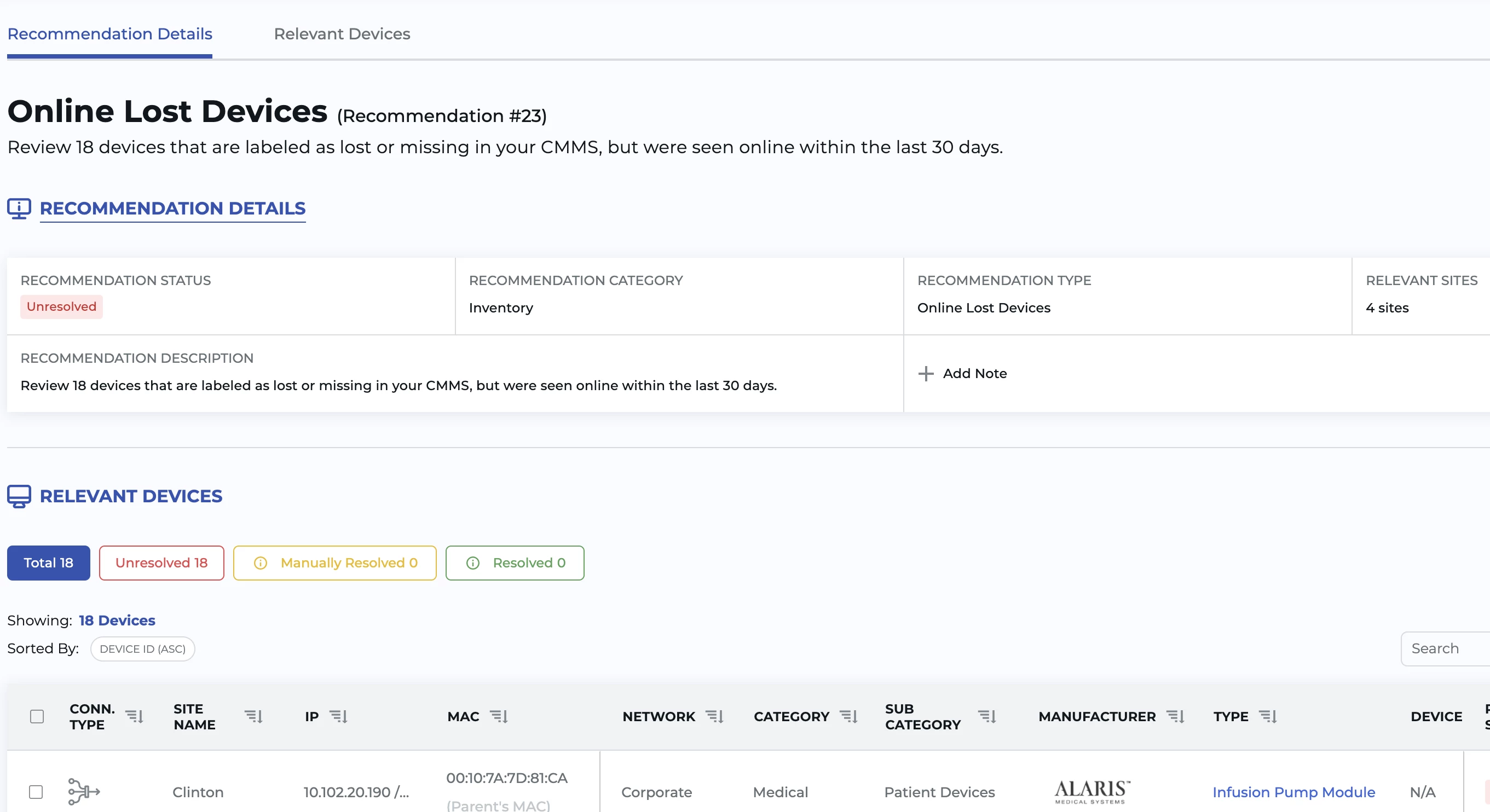Click the SITE NAME column sort icon
Screen dimensions: 1490x812
[253, 717]
